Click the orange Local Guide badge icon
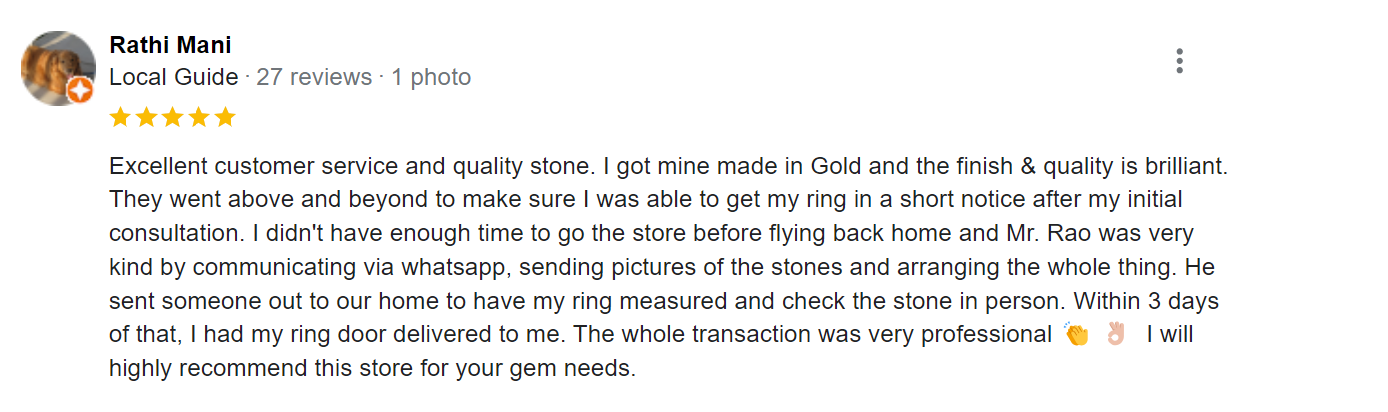Image resolution: width=1388 pixels, height=412 pixels. [x=80, y=92]
